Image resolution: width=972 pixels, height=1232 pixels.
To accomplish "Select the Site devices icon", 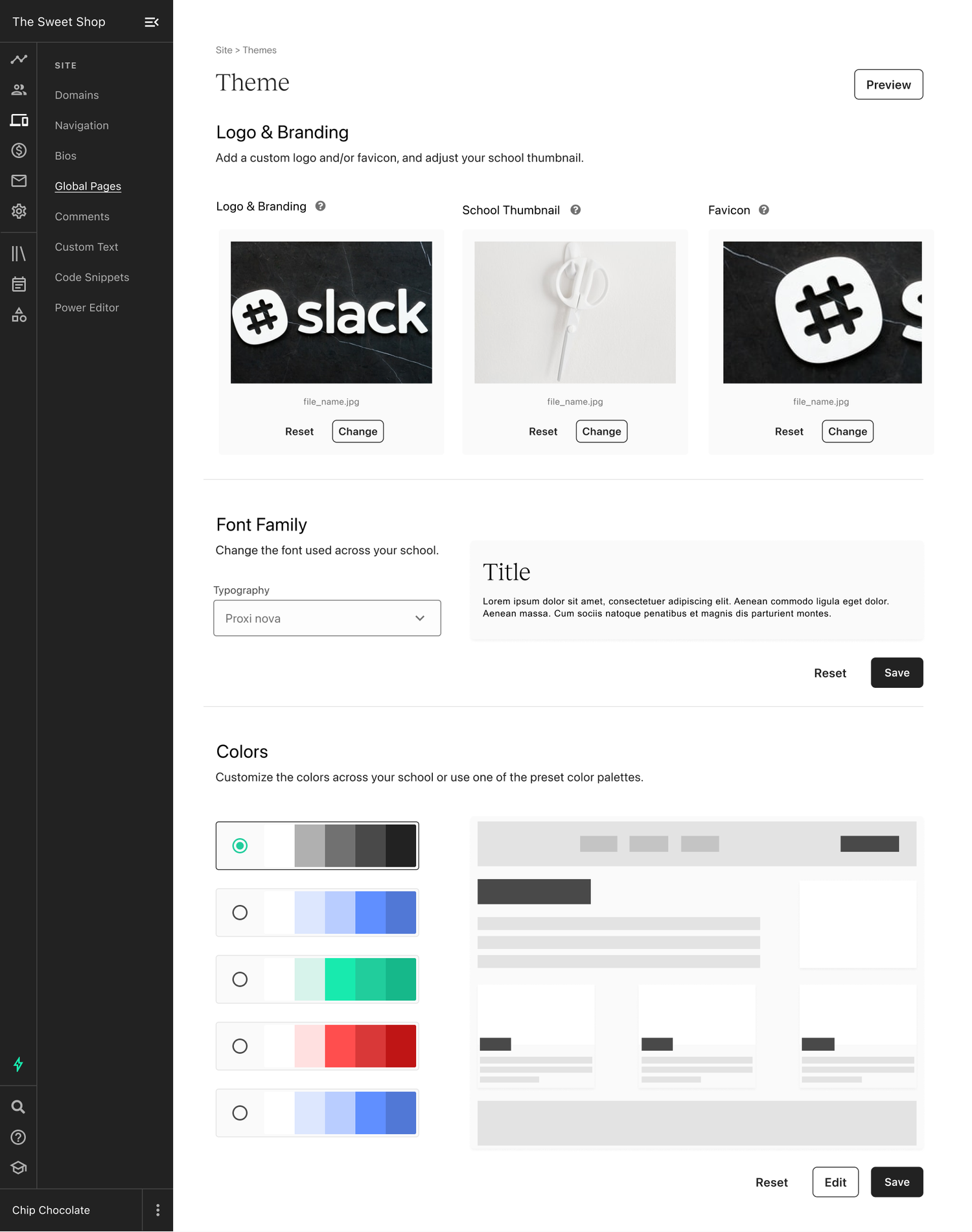I will [19, 120].
